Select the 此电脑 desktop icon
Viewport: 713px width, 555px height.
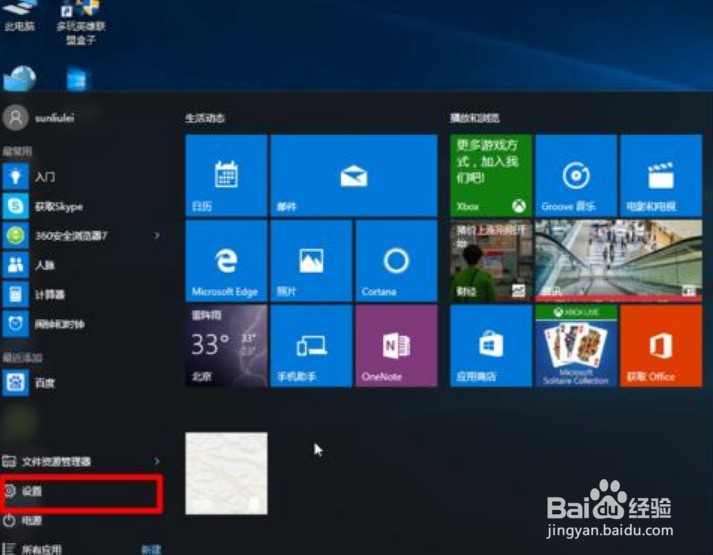(20, 16)
